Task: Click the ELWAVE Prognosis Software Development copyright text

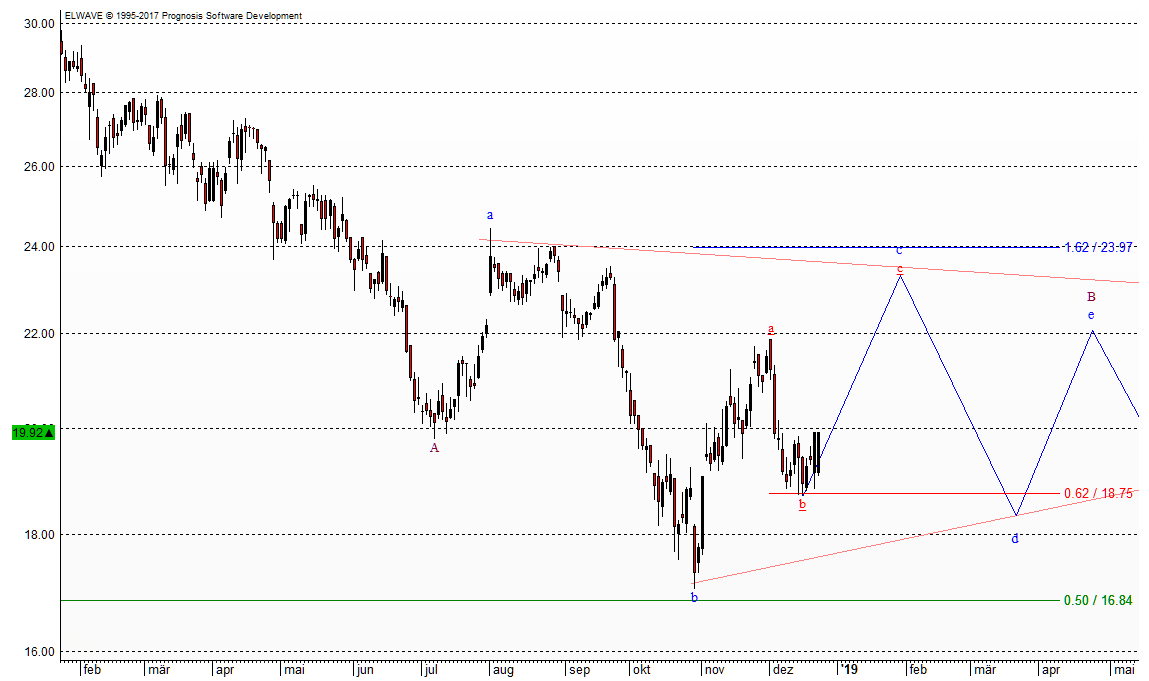Action: 183,15
